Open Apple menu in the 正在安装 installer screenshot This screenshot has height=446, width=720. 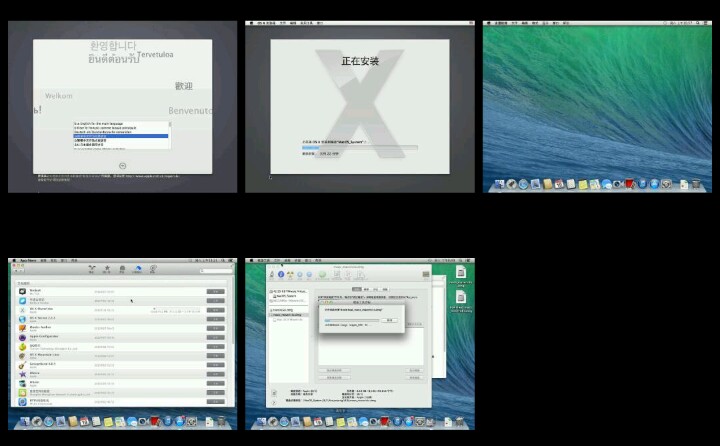(251, 23)
